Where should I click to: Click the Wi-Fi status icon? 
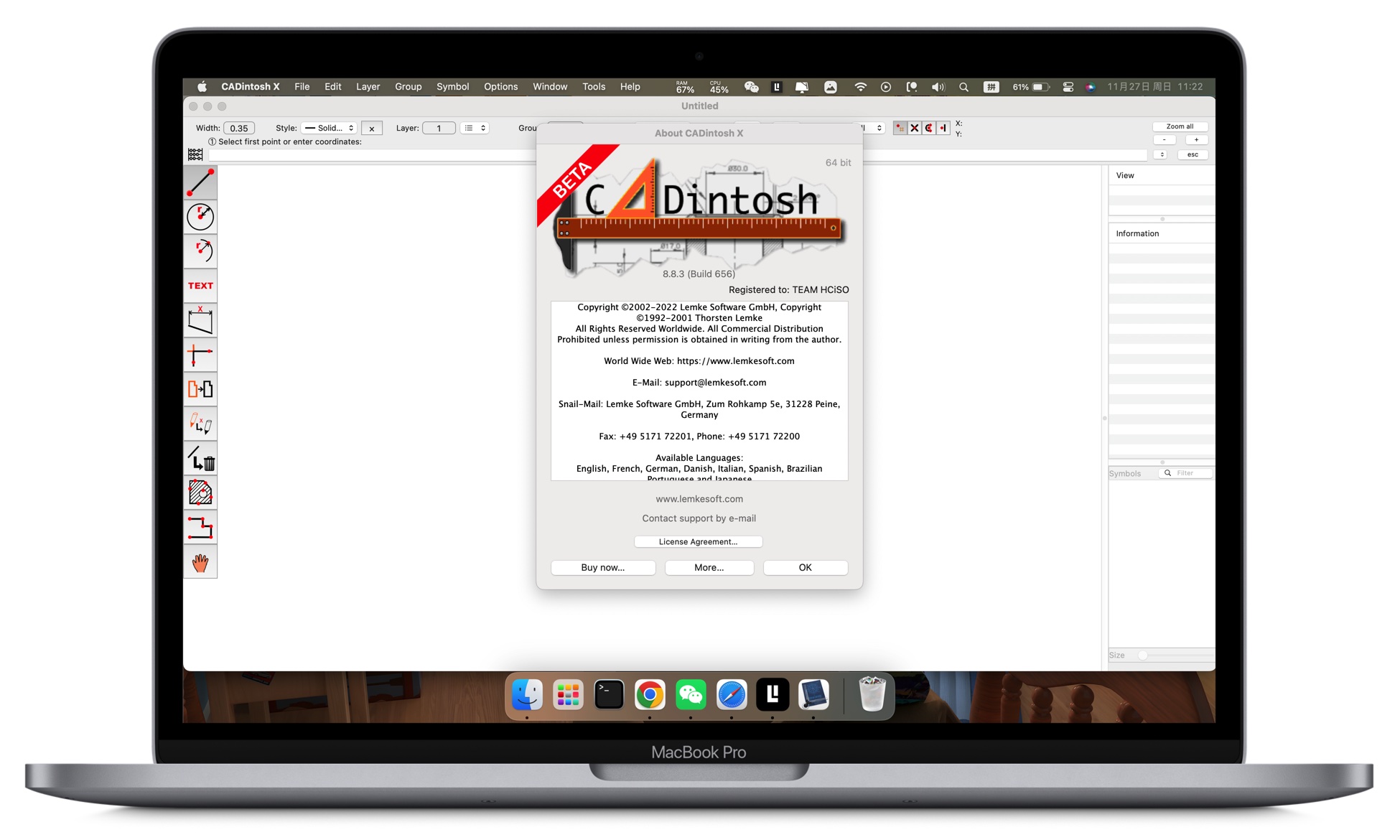pyautogui.click(x=860, y=87)
